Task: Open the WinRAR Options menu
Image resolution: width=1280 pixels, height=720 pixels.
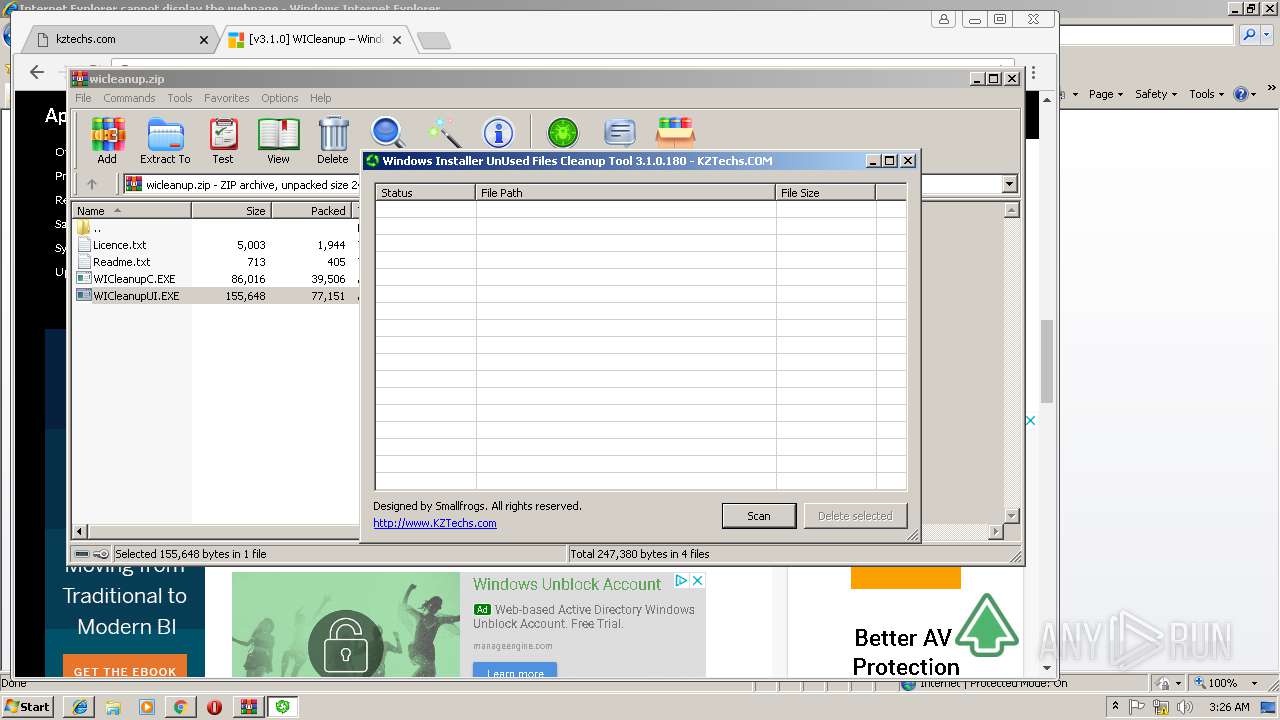Action: point(280,98)
